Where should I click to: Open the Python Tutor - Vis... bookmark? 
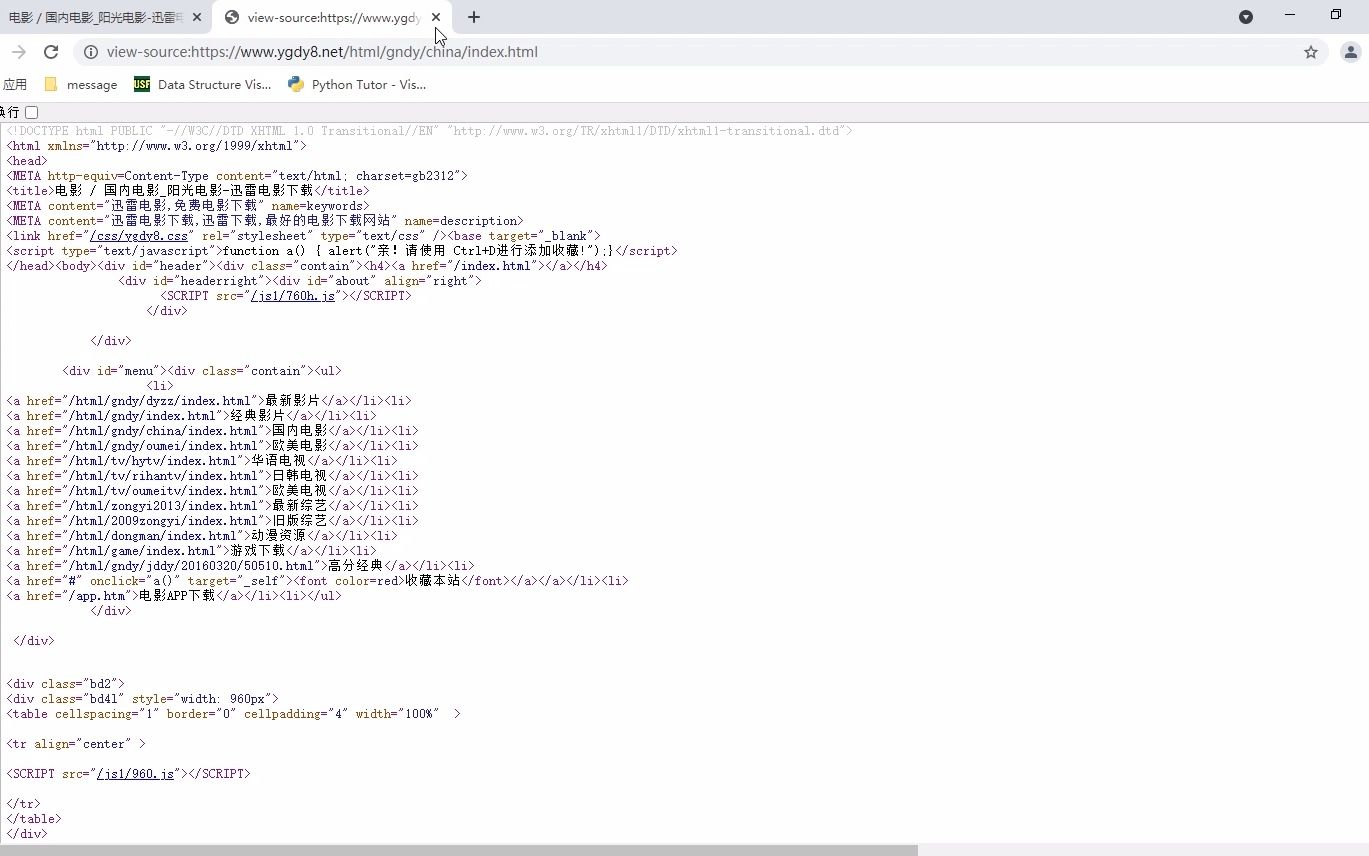357,85
